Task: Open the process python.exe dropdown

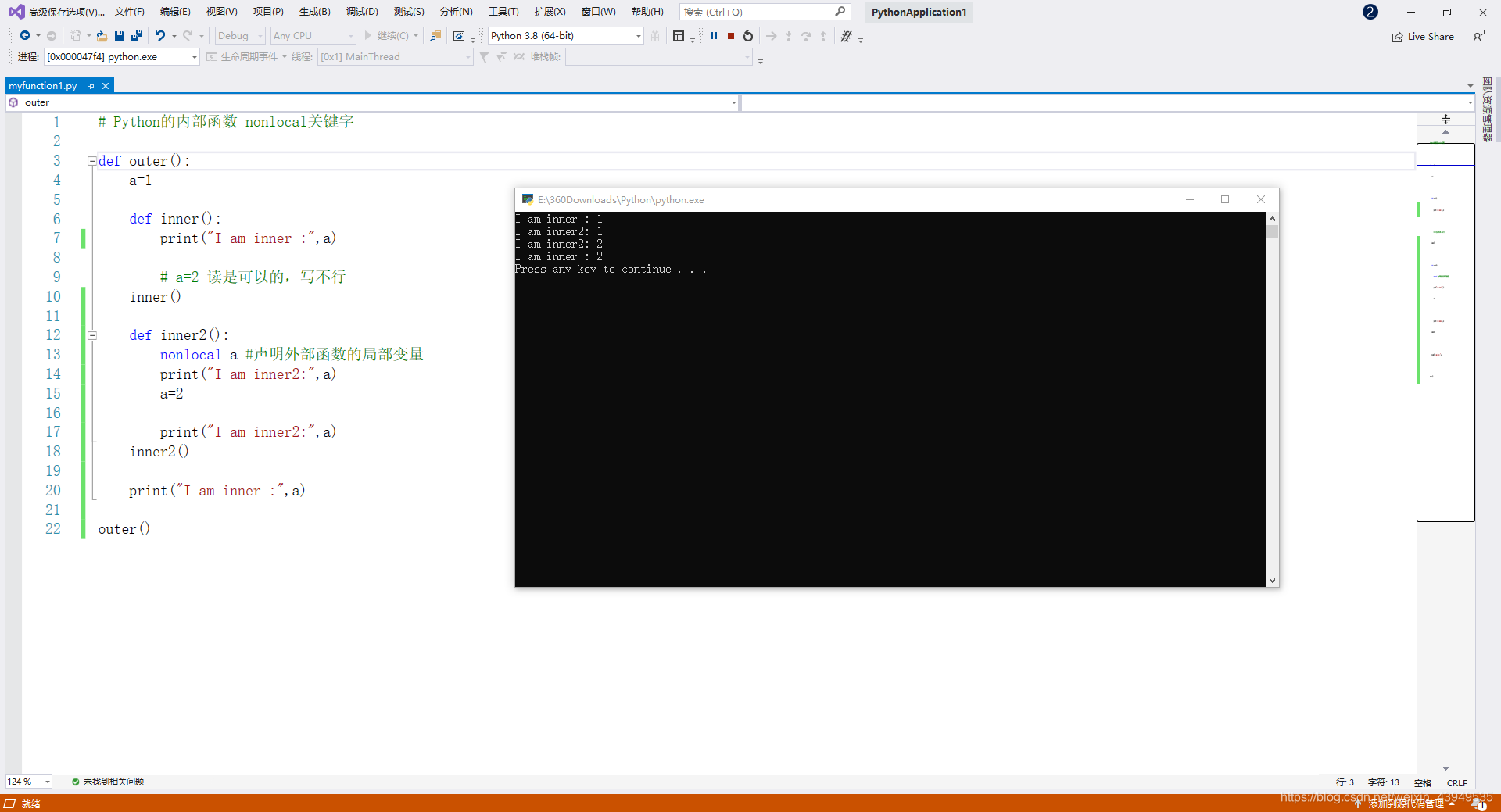Action: [x=122, y=57]
